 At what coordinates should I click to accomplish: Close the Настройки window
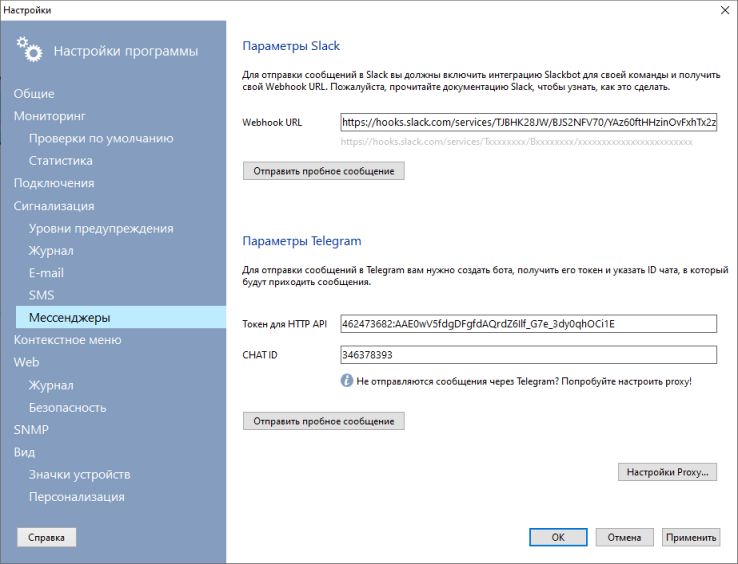[x=725, y=10]
